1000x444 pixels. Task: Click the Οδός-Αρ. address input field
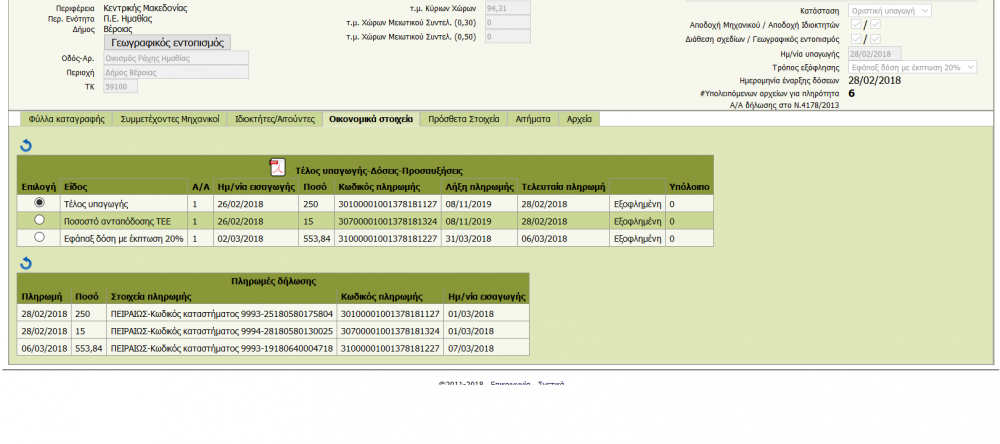(175, 58)
